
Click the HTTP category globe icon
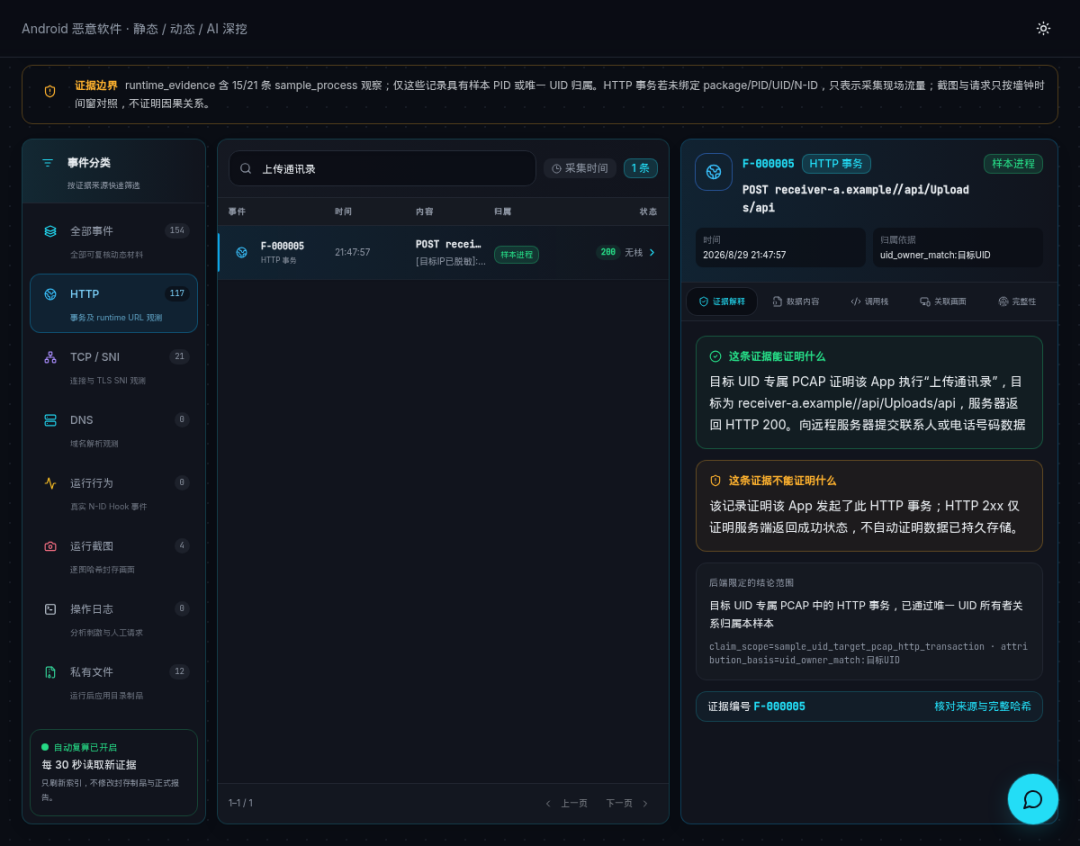click(x=50, y=294)
